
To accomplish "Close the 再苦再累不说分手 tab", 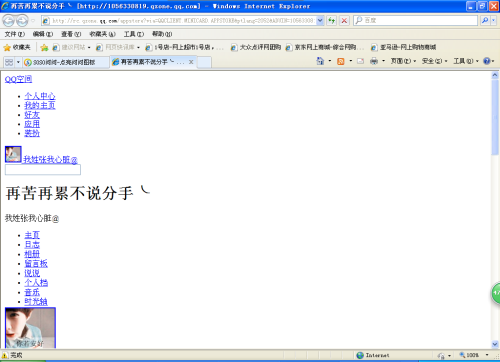I will (191, 62).
